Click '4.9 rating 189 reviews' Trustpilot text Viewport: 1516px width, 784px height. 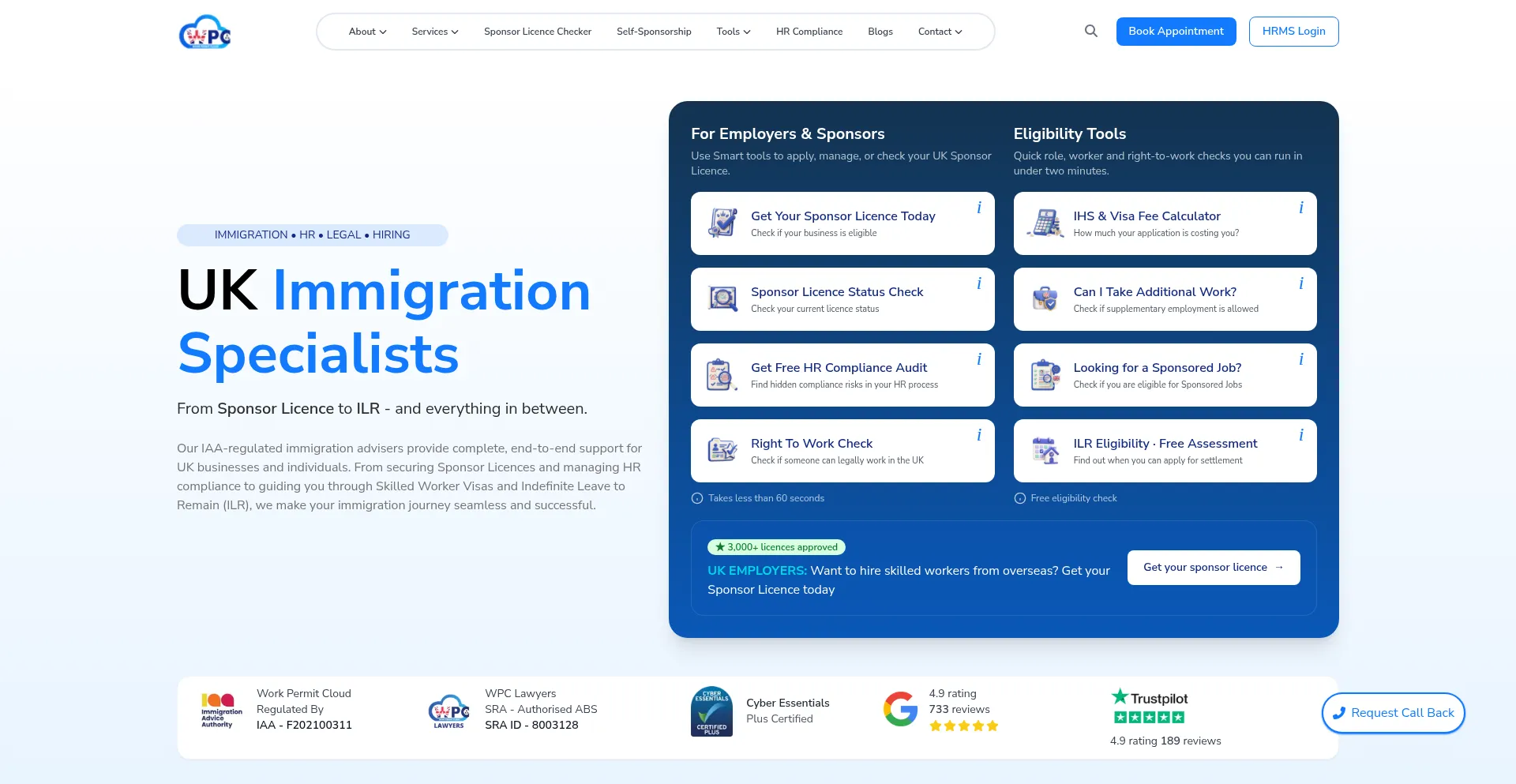point(1165,741)
